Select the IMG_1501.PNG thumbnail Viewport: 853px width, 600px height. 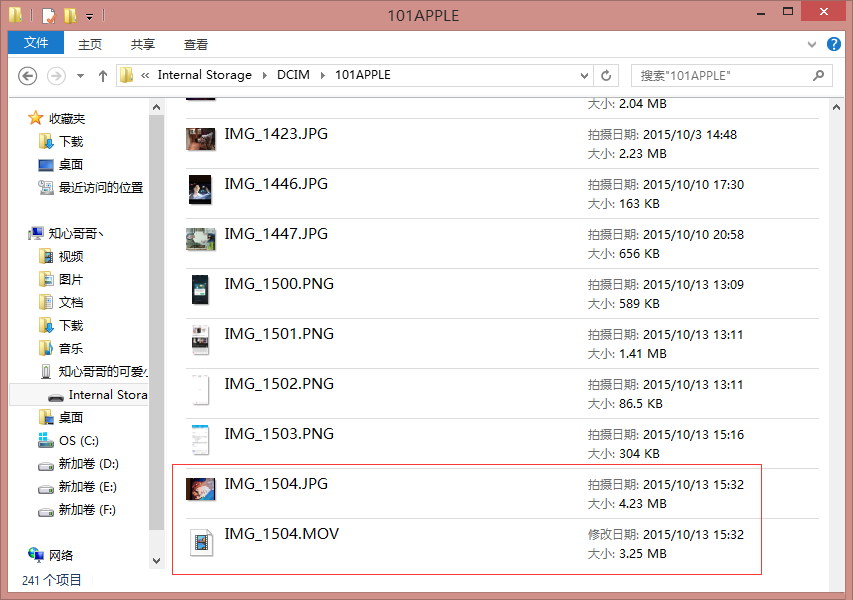(200, 339)
